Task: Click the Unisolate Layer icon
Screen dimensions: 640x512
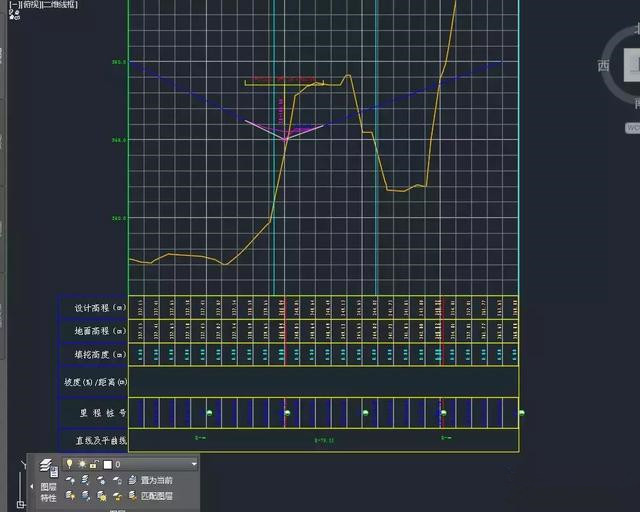Action: (86, 496)
